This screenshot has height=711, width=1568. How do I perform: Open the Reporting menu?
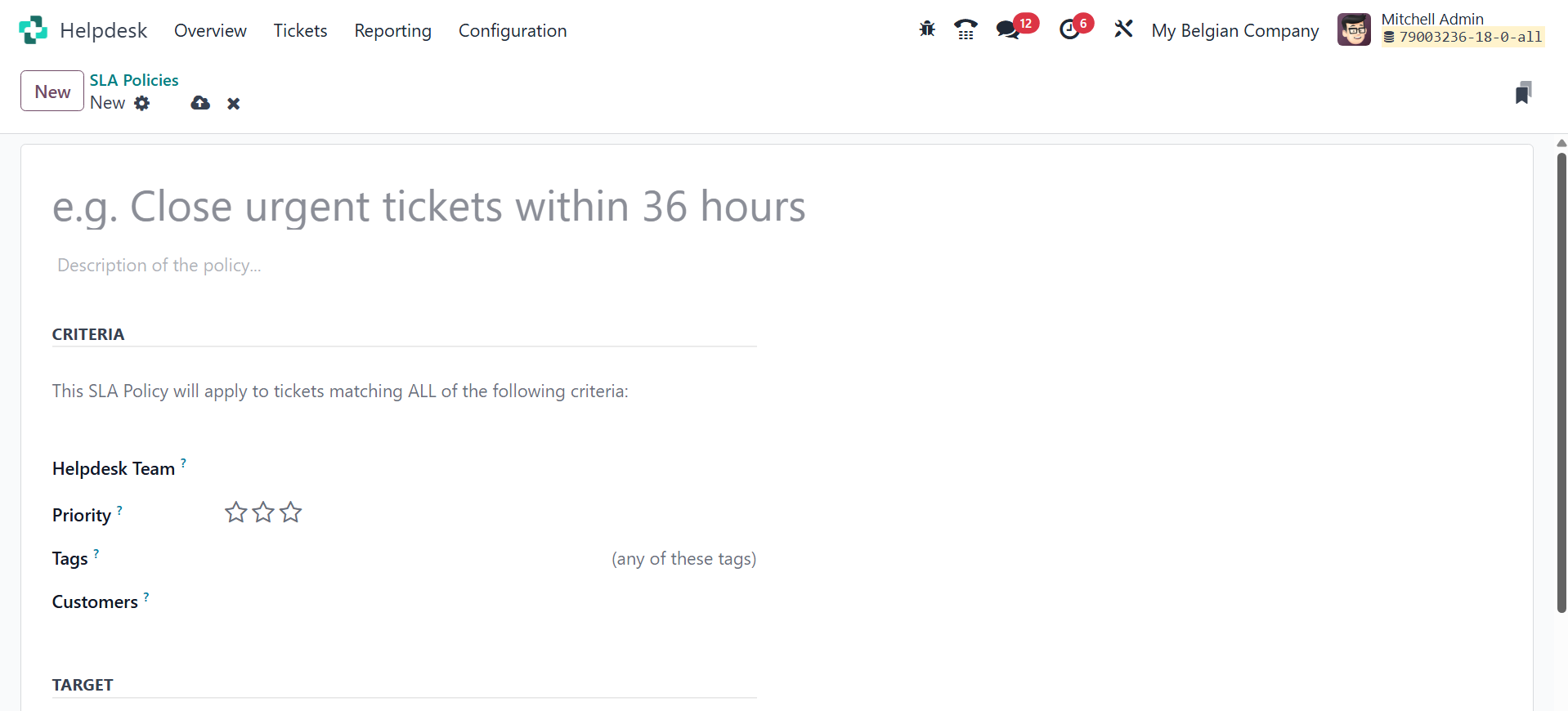tap(392, 30)
